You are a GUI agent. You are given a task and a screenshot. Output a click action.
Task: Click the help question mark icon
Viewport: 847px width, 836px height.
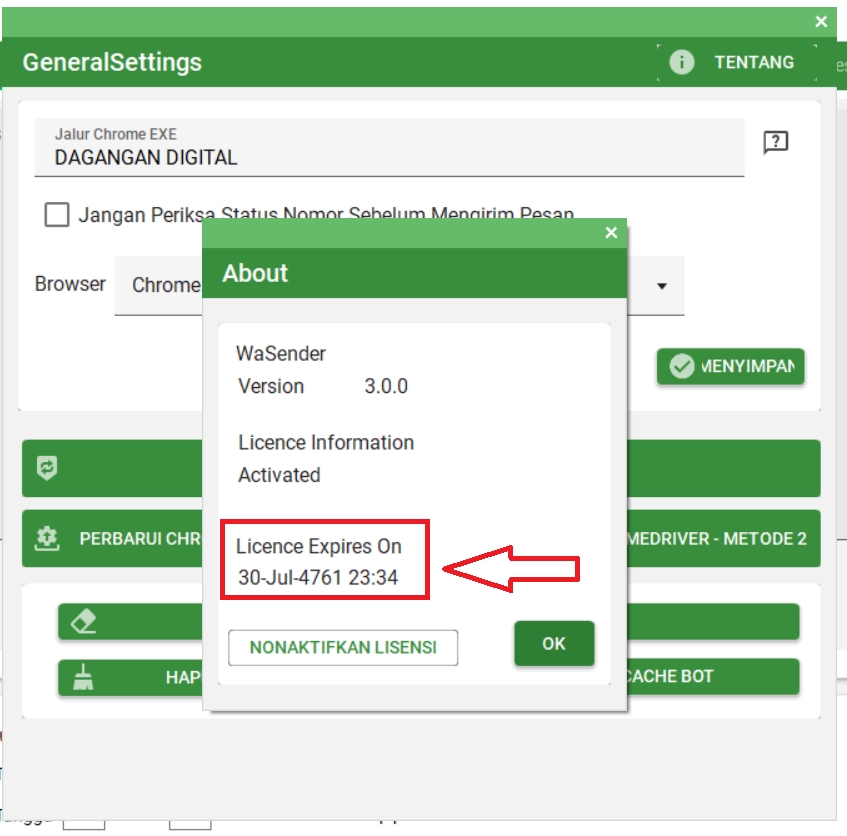[x=775, y=143]
